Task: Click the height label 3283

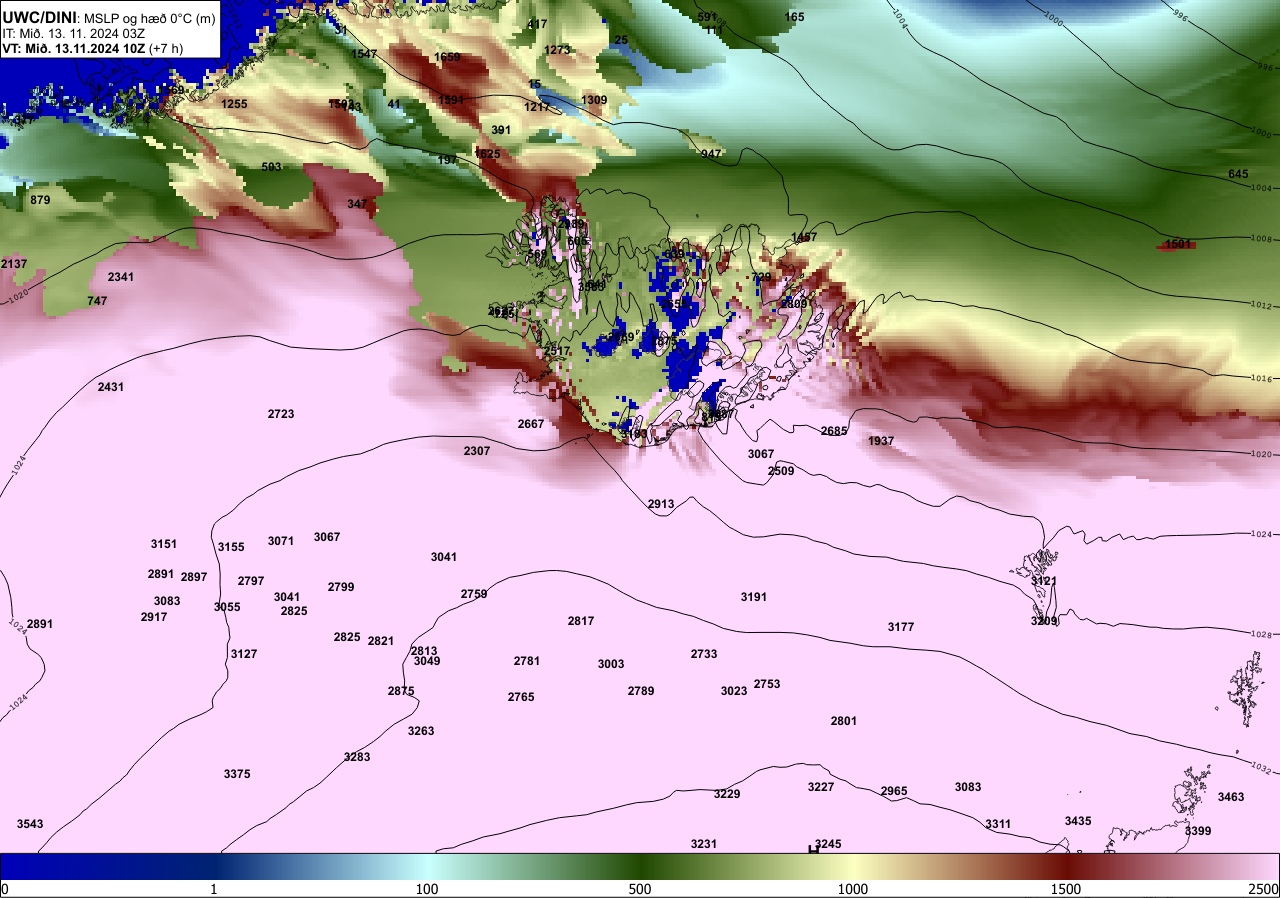Action: coord(357,757)
